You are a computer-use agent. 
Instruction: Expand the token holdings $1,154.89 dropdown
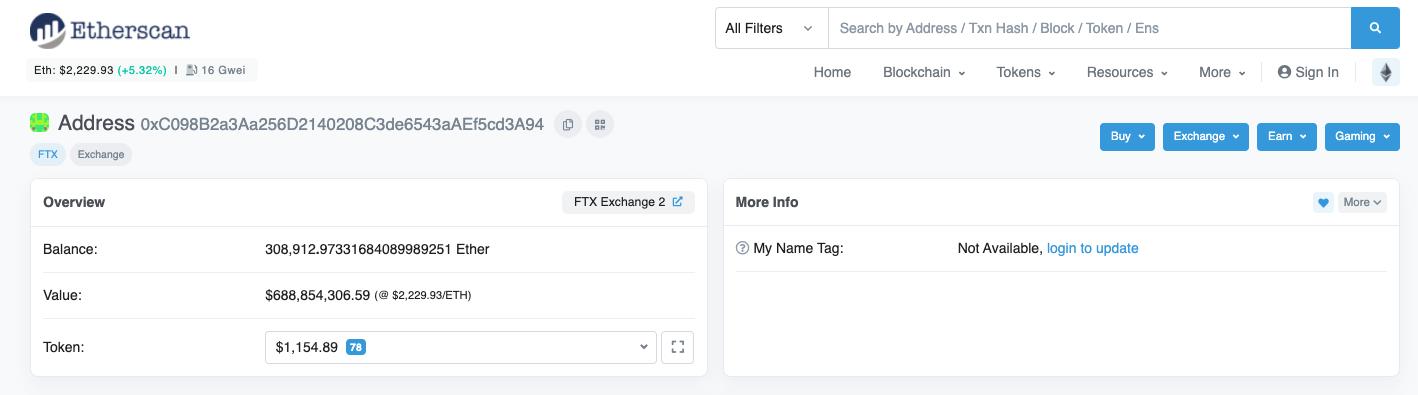(x=461, y=347)
